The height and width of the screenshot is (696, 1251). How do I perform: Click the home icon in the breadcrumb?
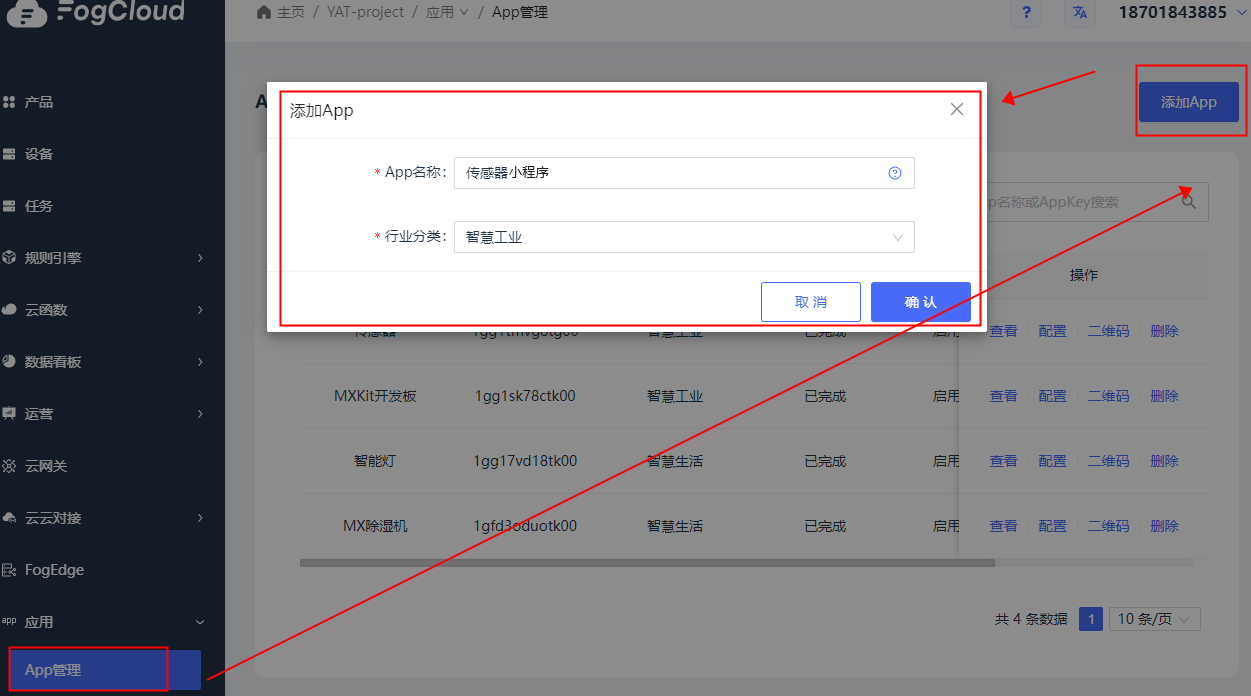264,12
